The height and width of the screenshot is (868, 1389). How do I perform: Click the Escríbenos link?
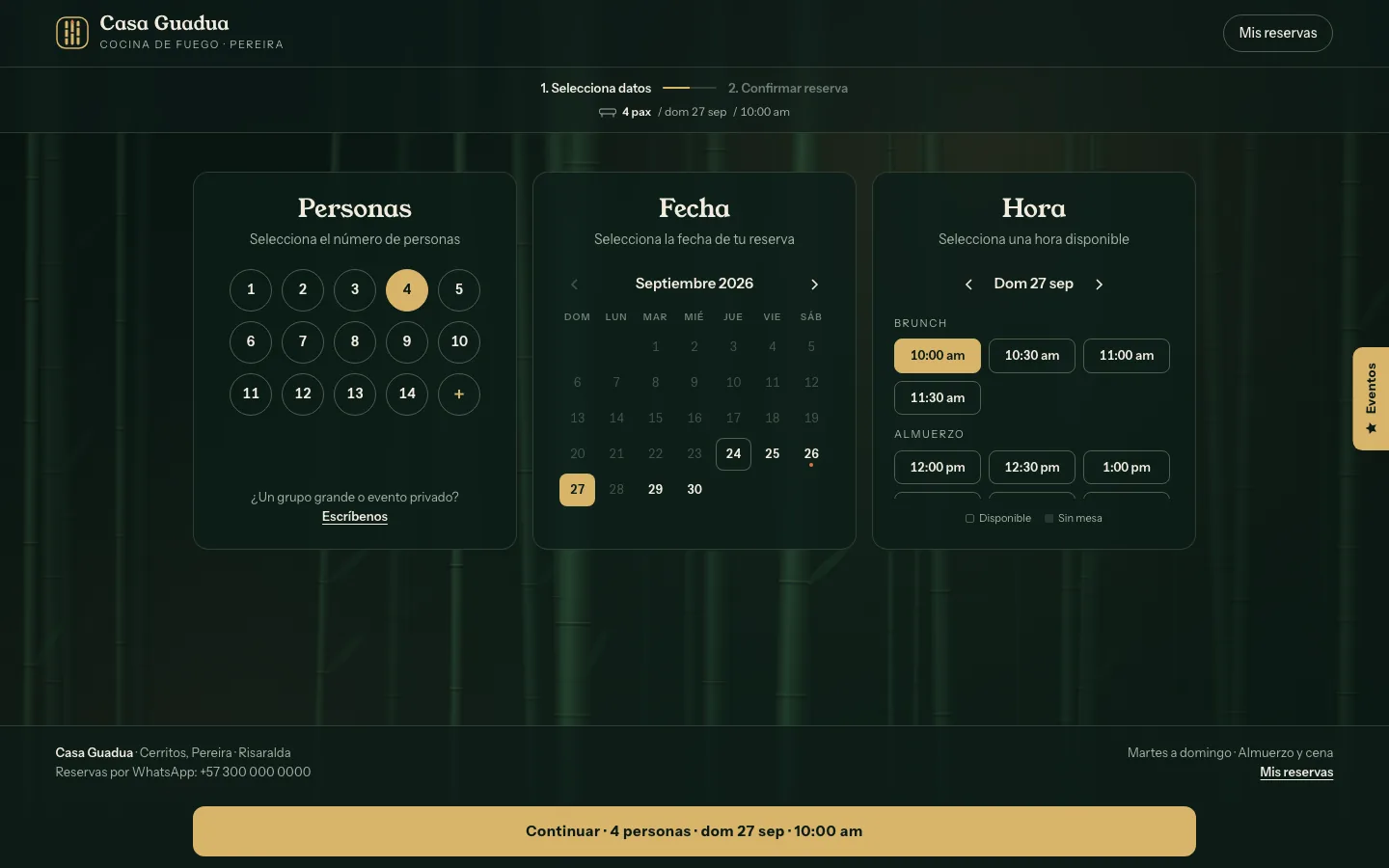pos(355,517)
